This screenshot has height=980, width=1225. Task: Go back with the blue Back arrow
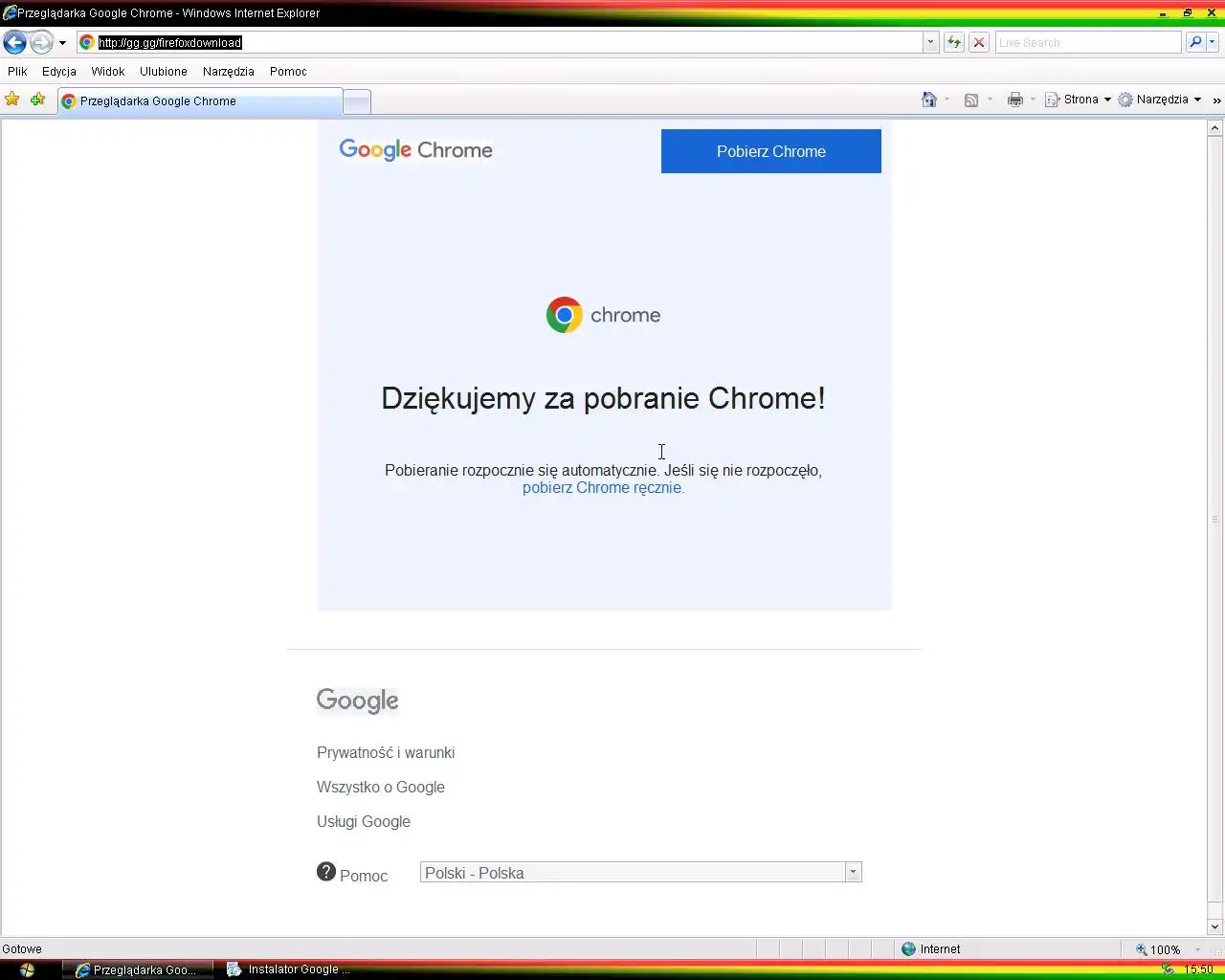[x=15, y=42]
